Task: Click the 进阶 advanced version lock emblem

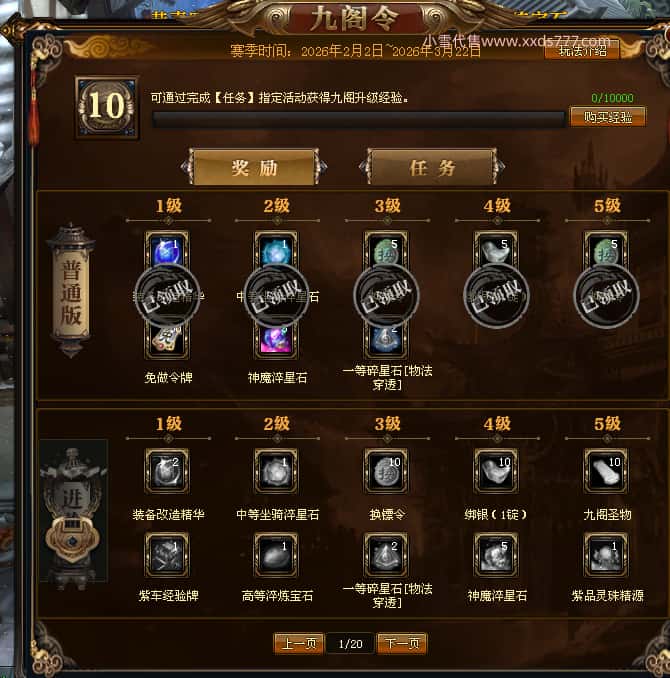Action: tap(73, 515)
